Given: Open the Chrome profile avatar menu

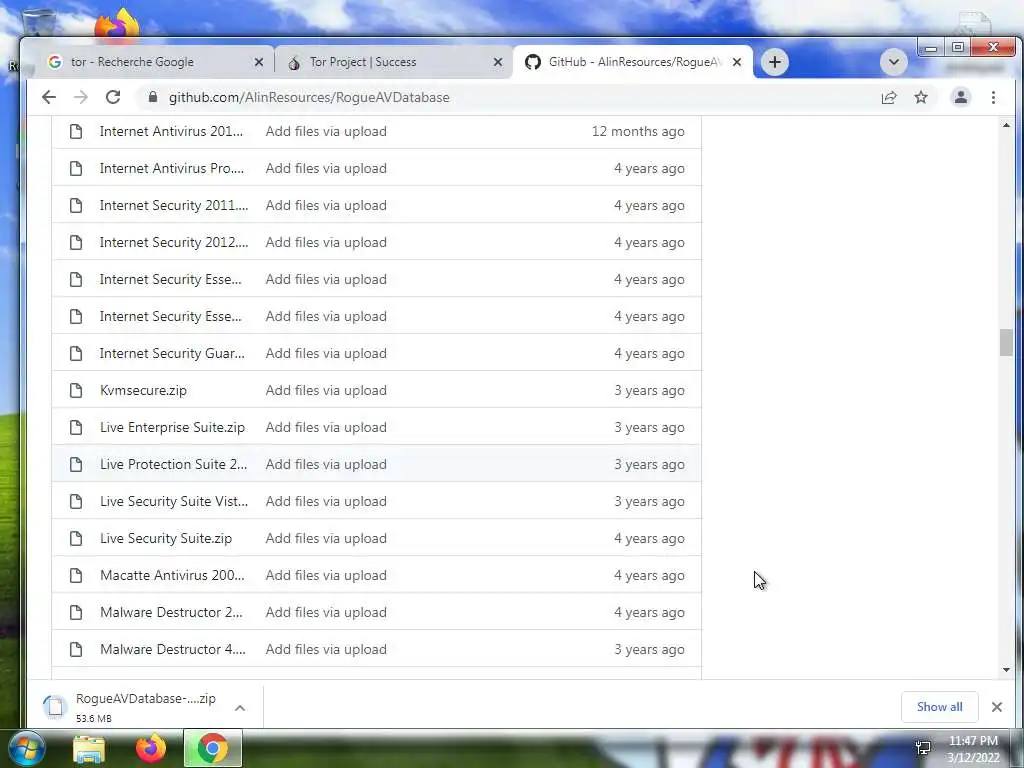Looking at the screenshot, I should [961, 97].
